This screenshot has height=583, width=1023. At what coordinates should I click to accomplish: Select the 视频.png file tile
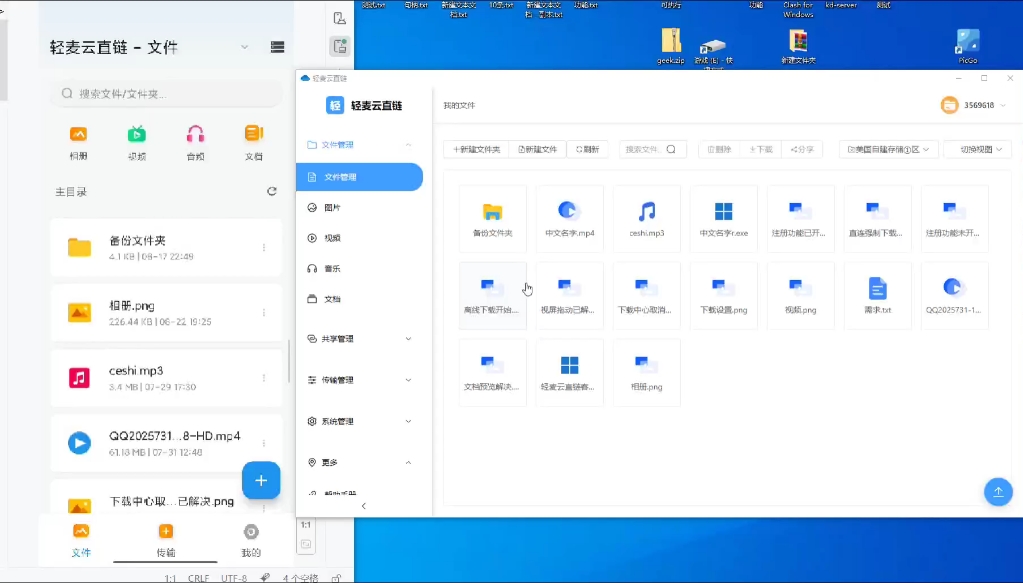coord(801,295)
